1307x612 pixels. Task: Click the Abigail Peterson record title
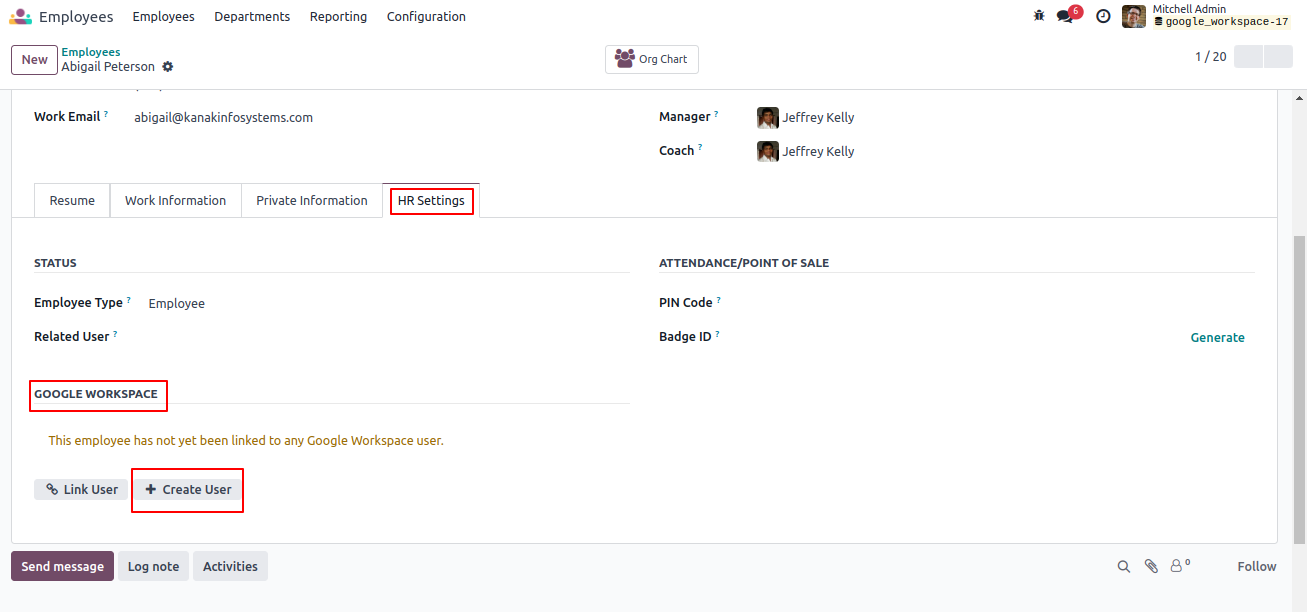(108, 67)
